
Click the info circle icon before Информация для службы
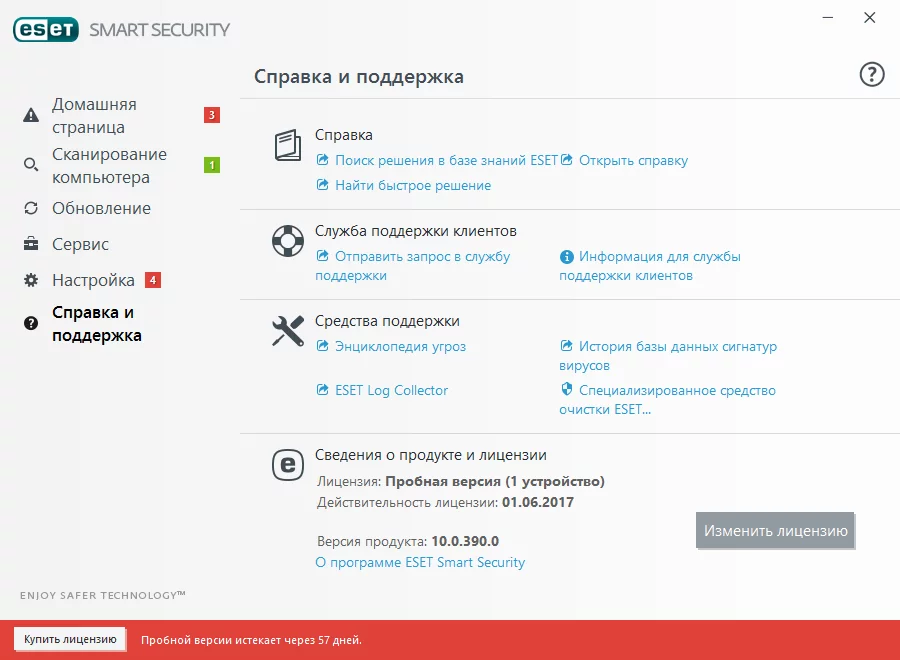point(567,257)
